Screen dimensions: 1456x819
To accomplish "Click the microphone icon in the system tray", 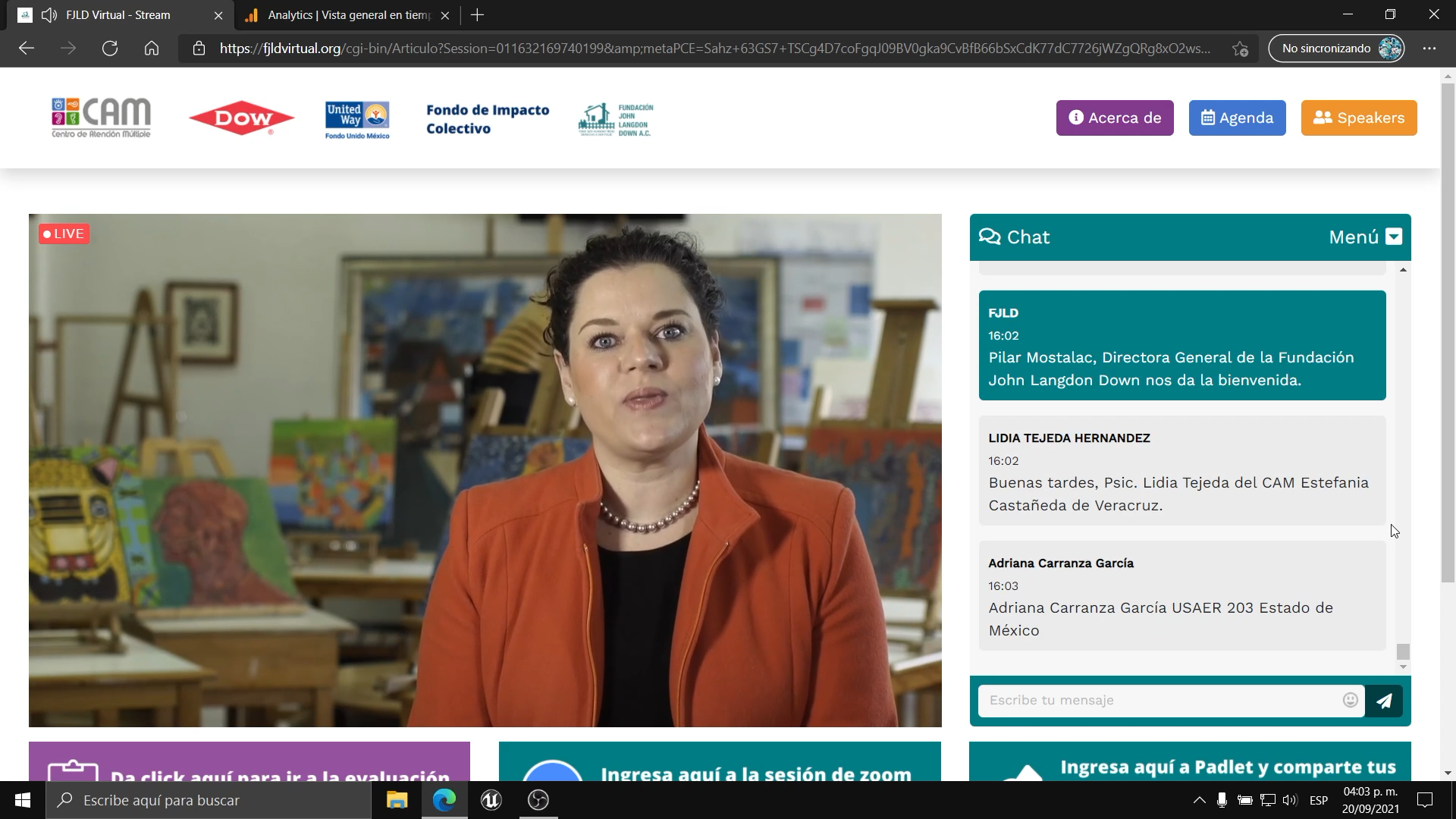I will 1222,800.
